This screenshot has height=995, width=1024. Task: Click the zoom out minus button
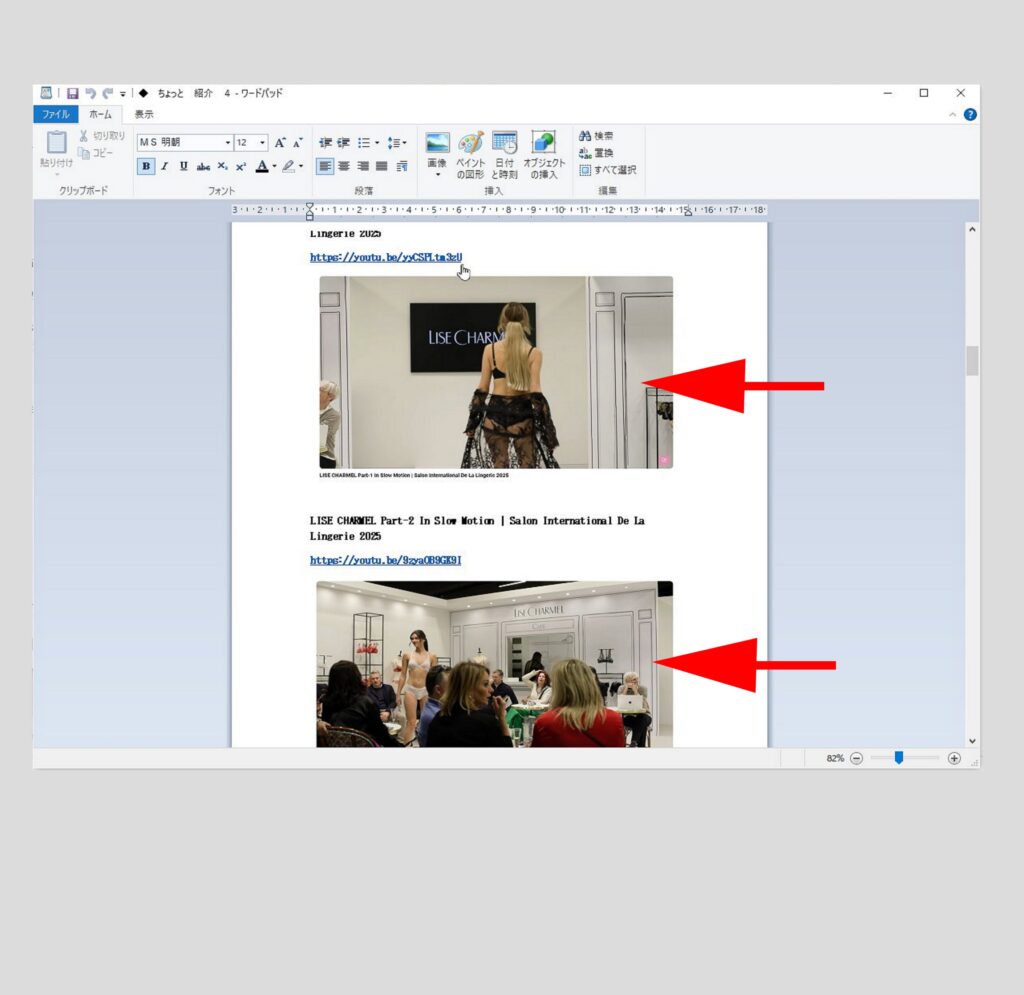coord(857,759)
